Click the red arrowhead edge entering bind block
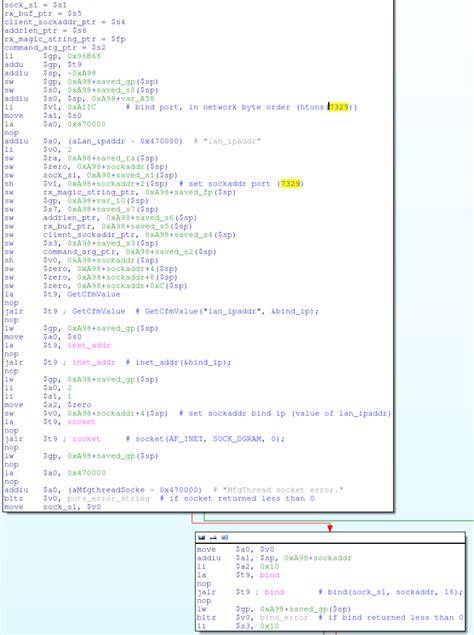The height and width of the screenshot is (635, 474). [x=330, y=528]
